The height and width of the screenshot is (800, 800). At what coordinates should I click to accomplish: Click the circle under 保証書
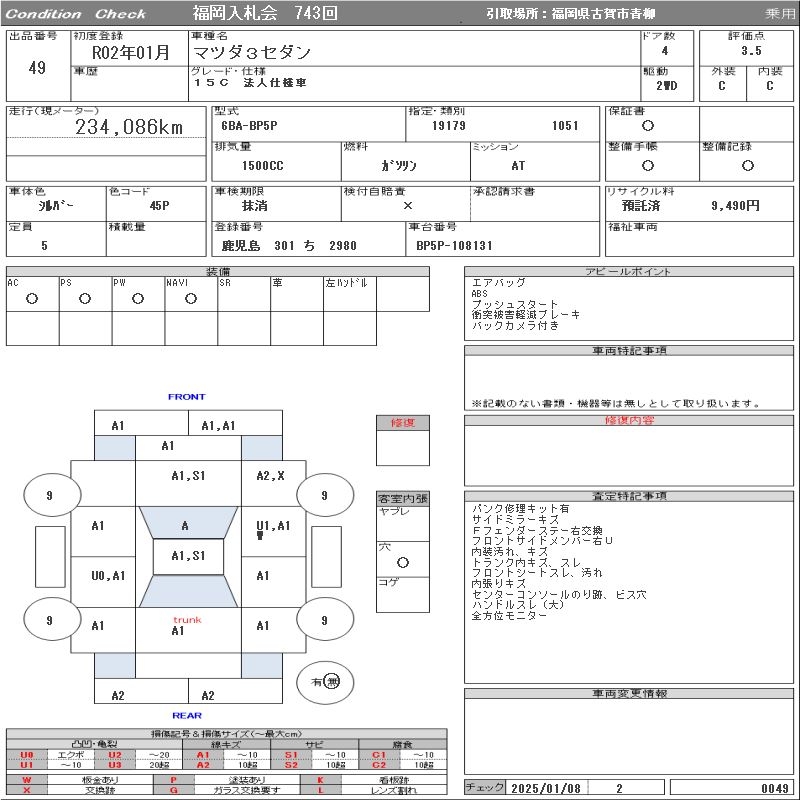pos(648,126)
